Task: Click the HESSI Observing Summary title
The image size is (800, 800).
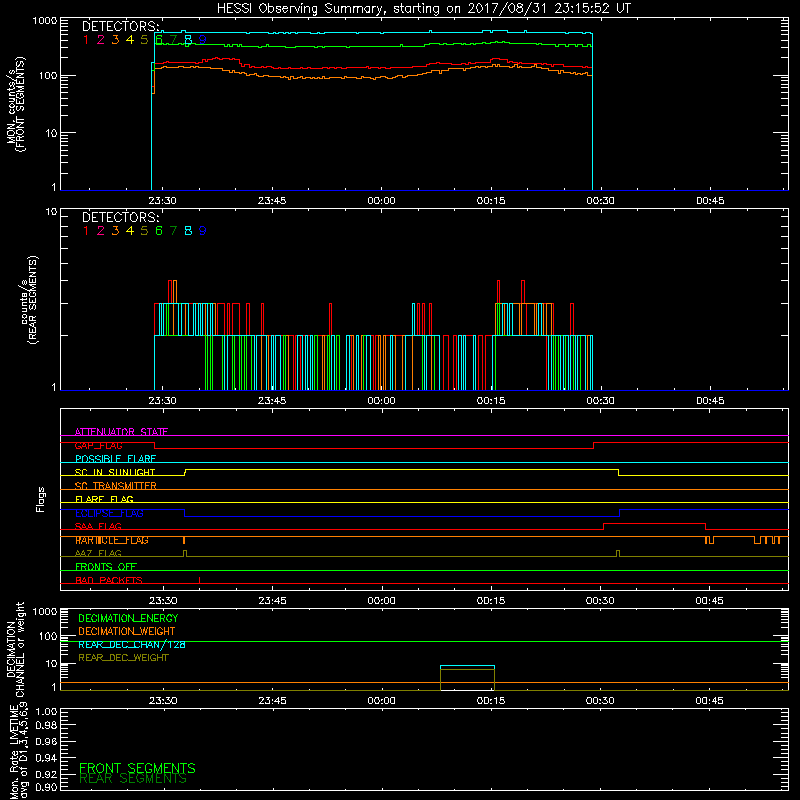Action: click(x=423, y=9)
